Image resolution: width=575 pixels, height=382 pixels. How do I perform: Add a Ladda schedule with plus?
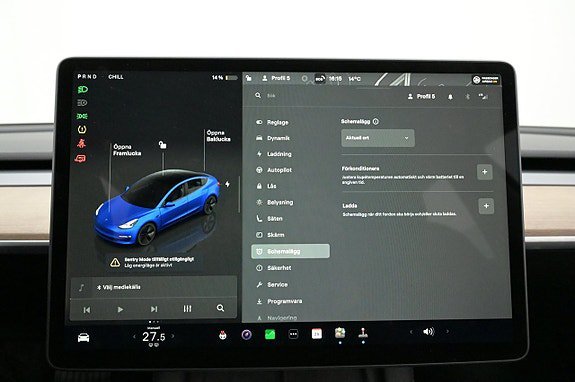486,206
